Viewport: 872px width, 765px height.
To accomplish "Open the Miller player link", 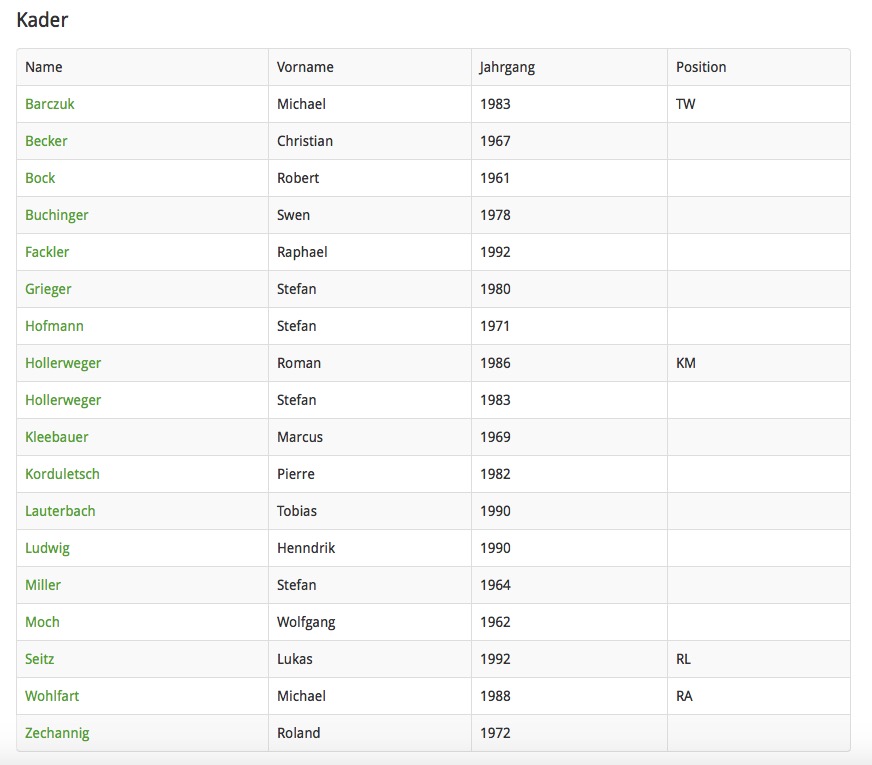I will pyautogui.click(x=43, y=585).
